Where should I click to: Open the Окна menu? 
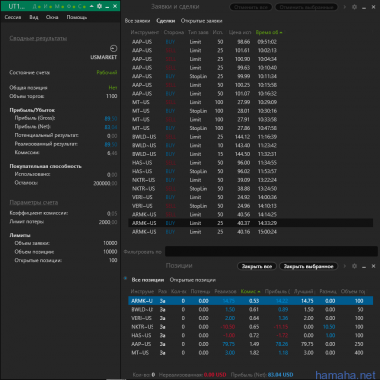[x=52, y=17]
